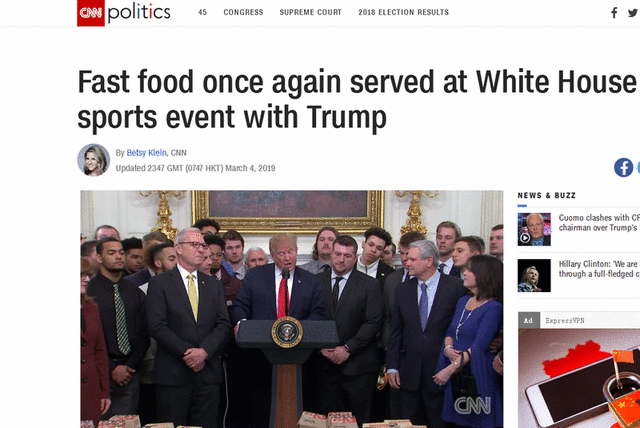The height and width of the screenshot is (428, 640).
Task: Click the play icon on the Cuomo thumbnail
Action: [x=524, y=238]
